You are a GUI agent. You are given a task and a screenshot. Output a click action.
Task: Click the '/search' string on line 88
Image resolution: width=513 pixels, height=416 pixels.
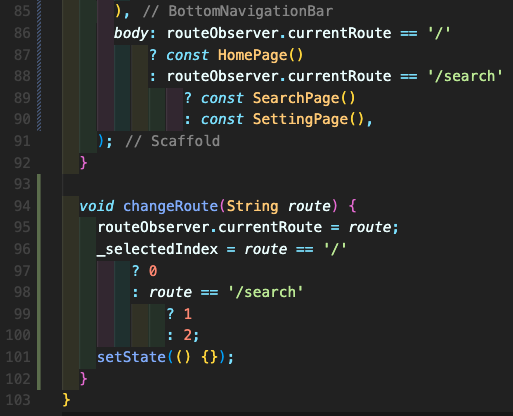(465, 76)
